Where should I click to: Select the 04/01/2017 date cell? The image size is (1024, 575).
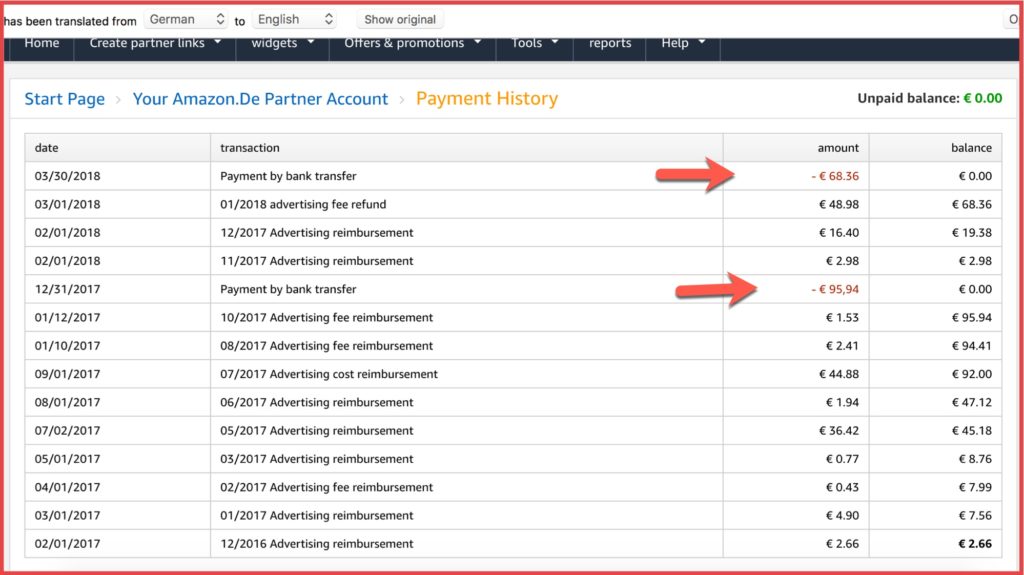[x=118, y=487]
